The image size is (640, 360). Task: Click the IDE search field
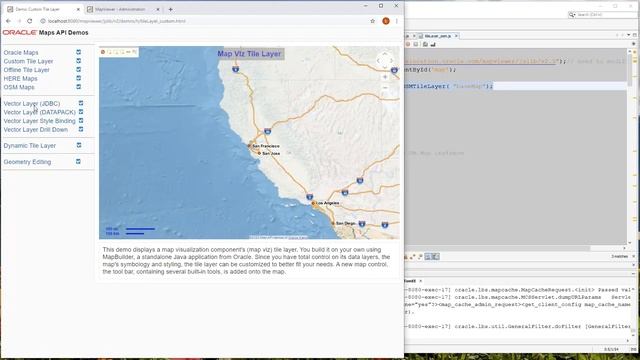pyautogui.click(x=607, y=15)
